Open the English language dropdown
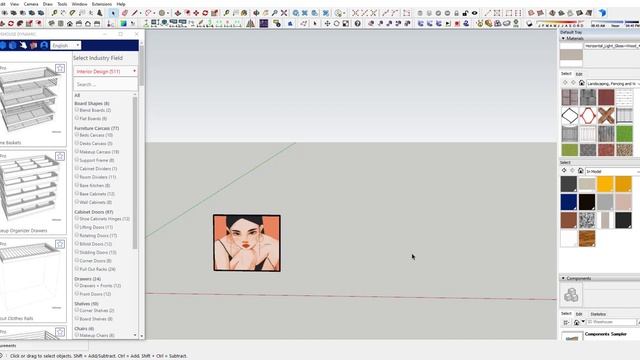The height and width of the screenshot is (360, 640). coord(66,45)
